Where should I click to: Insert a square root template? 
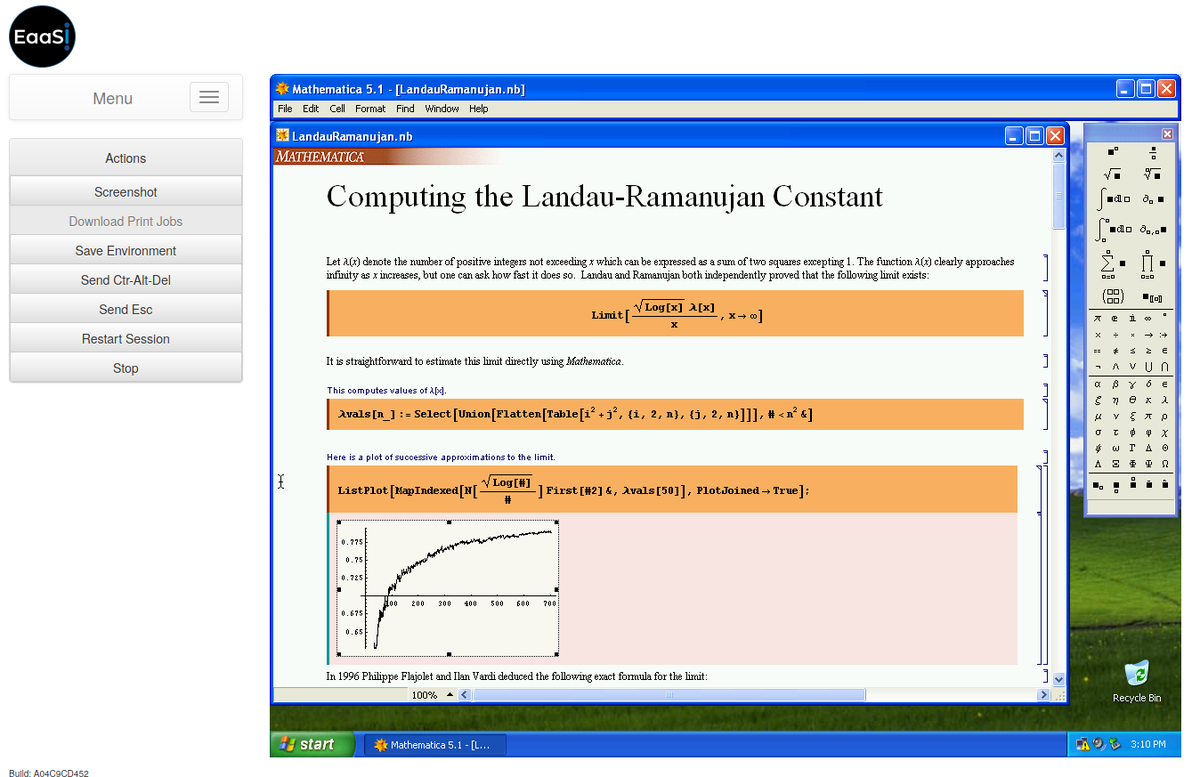1113,175
